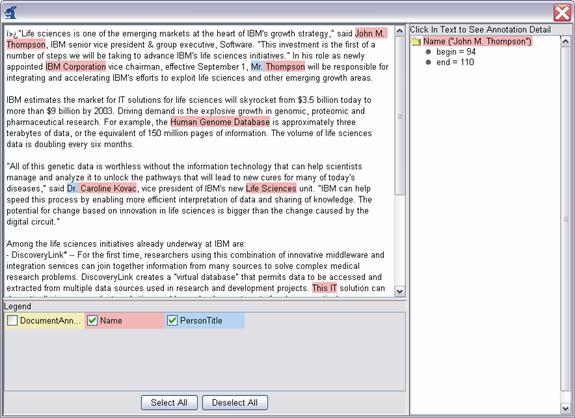Click the text pane scroll down arrow
575x418 pixels.
(399, 291)
